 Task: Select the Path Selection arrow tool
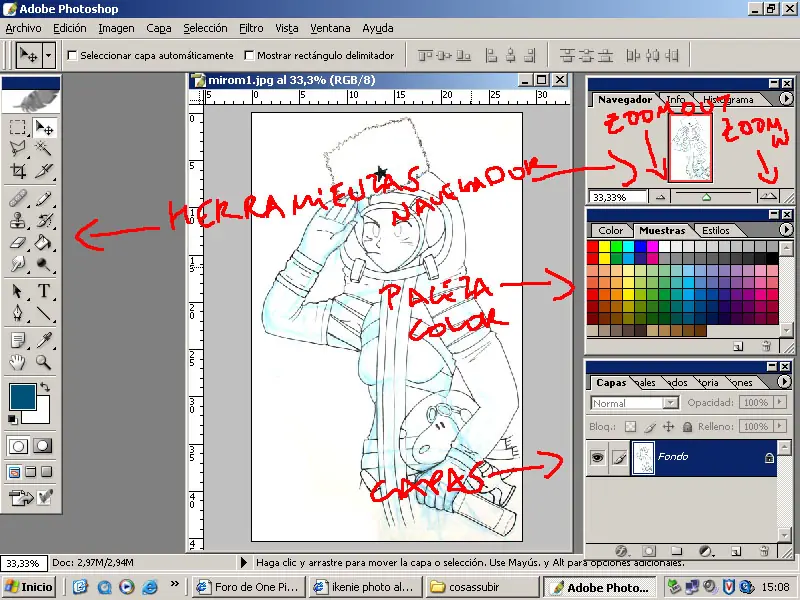[18, 291]
